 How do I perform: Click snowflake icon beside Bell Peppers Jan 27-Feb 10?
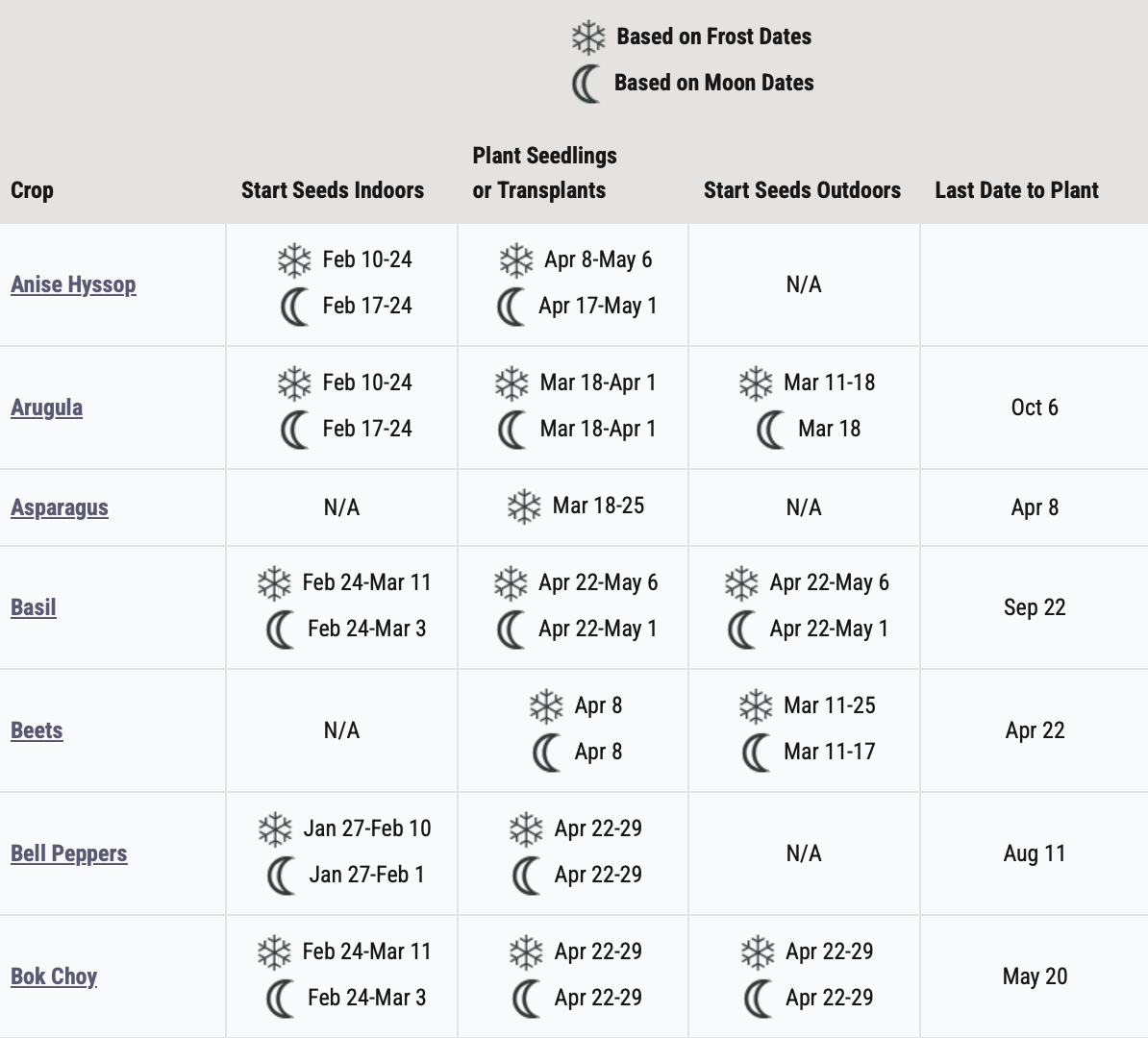(x=275, y=829)
